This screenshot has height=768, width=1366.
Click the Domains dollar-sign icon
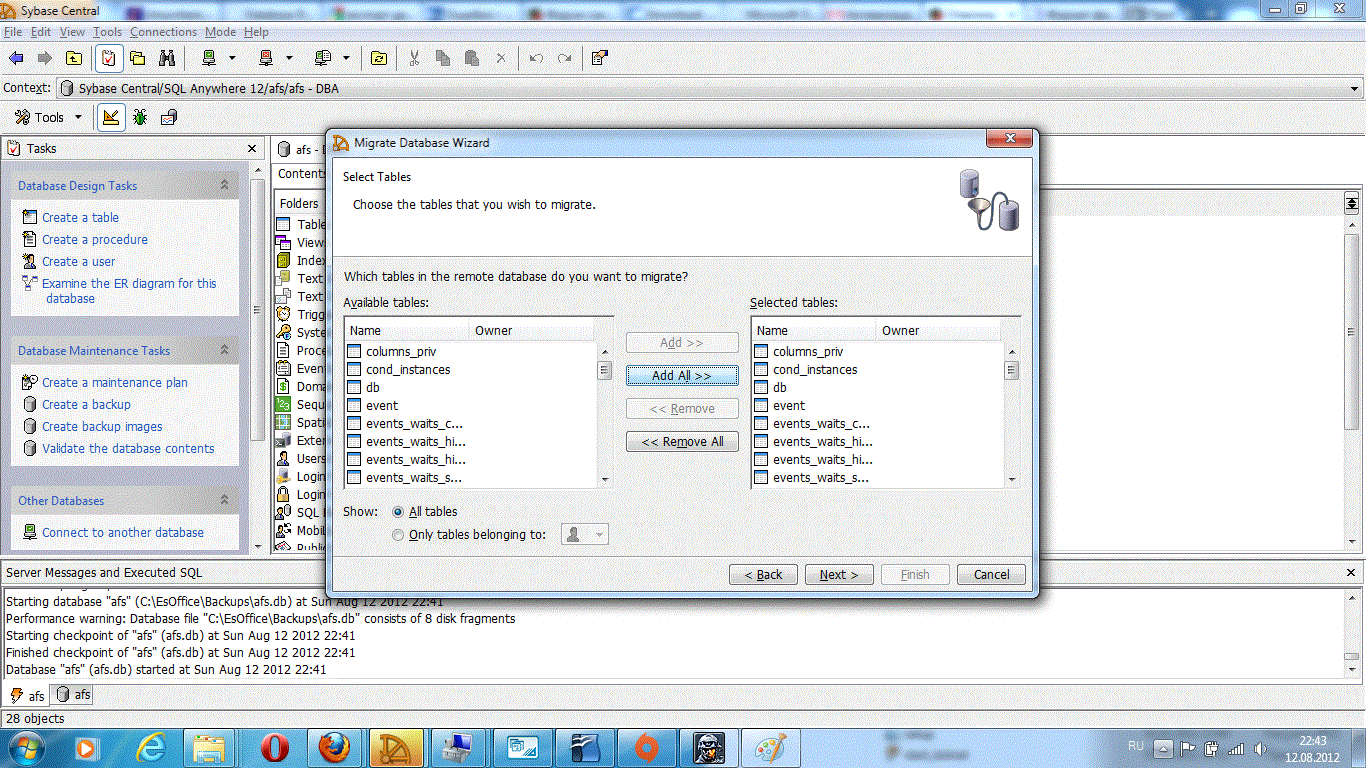point(283,386)
